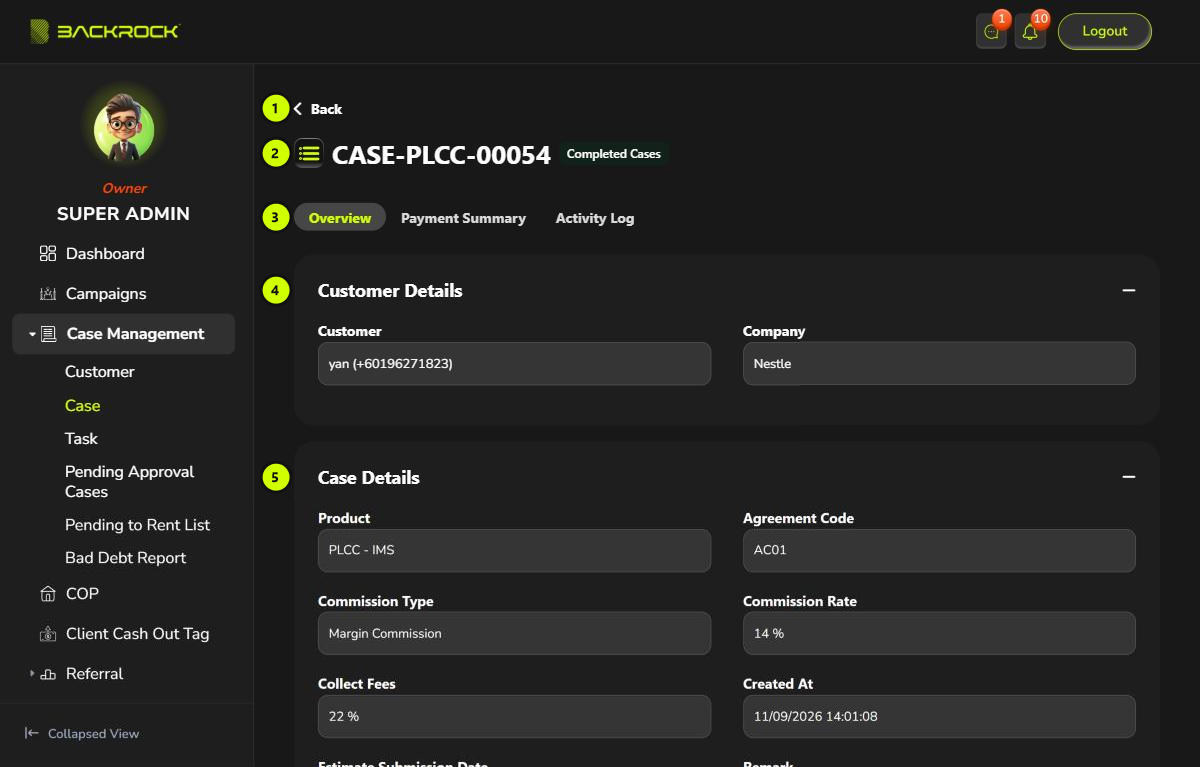
Task: Click the Company field showing Nestle
Action: pos(939,364)
